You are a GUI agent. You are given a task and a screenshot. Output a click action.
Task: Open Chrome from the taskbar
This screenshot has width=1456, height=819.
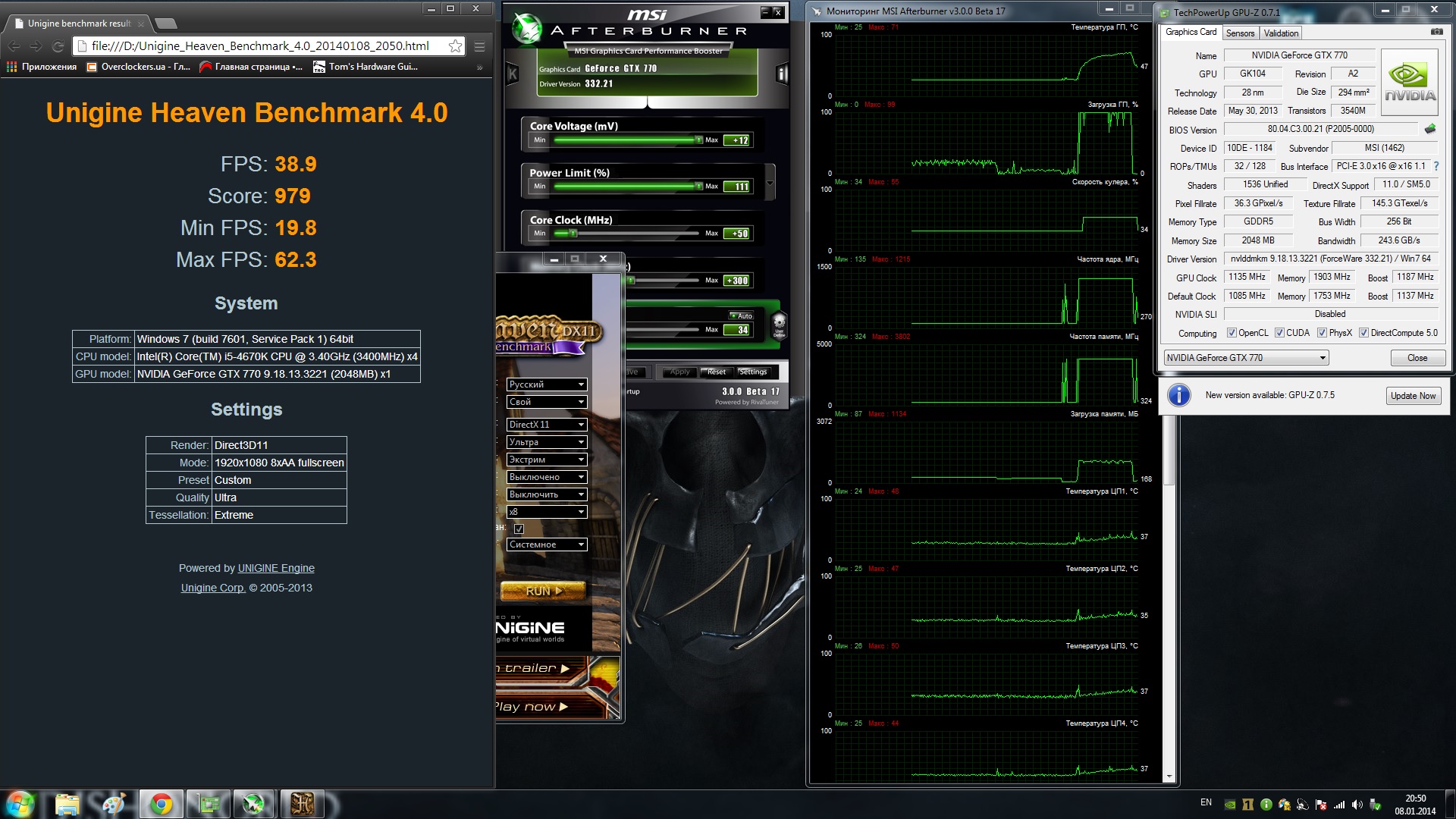point(161,804)
